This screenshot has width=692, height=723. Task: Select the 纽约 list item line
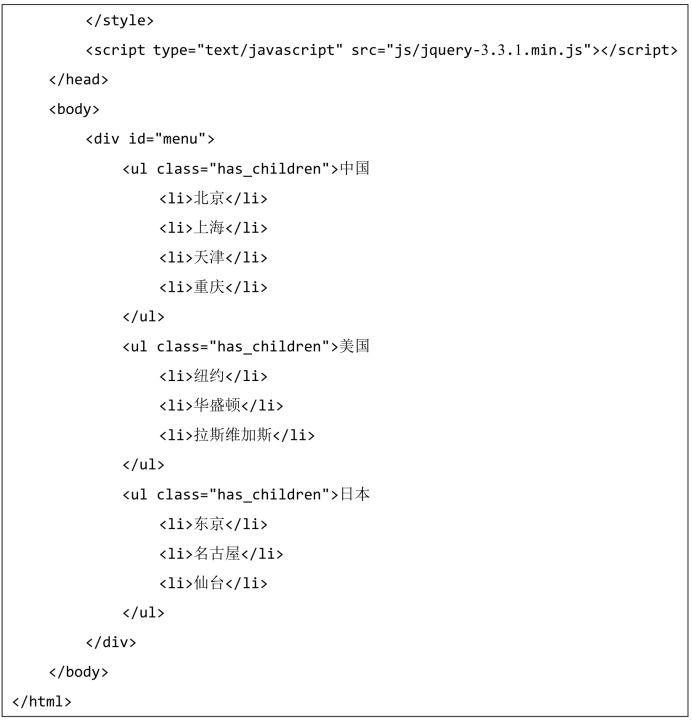click(213, 376)
